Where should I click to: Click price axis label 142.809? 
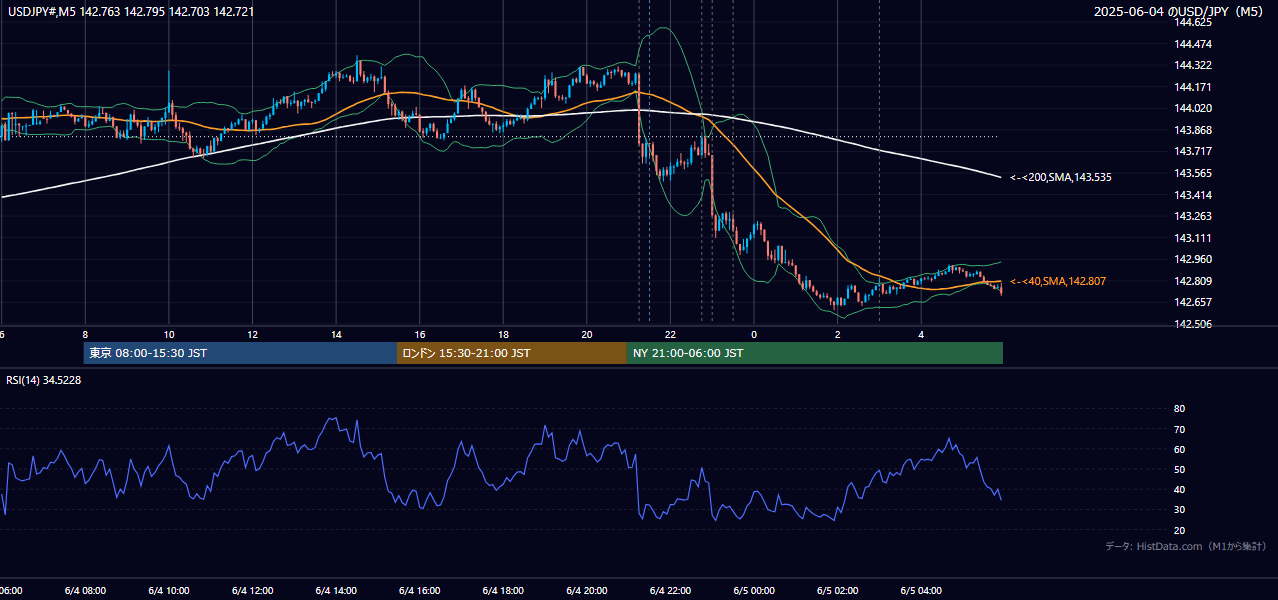(x=1193, y=281)
